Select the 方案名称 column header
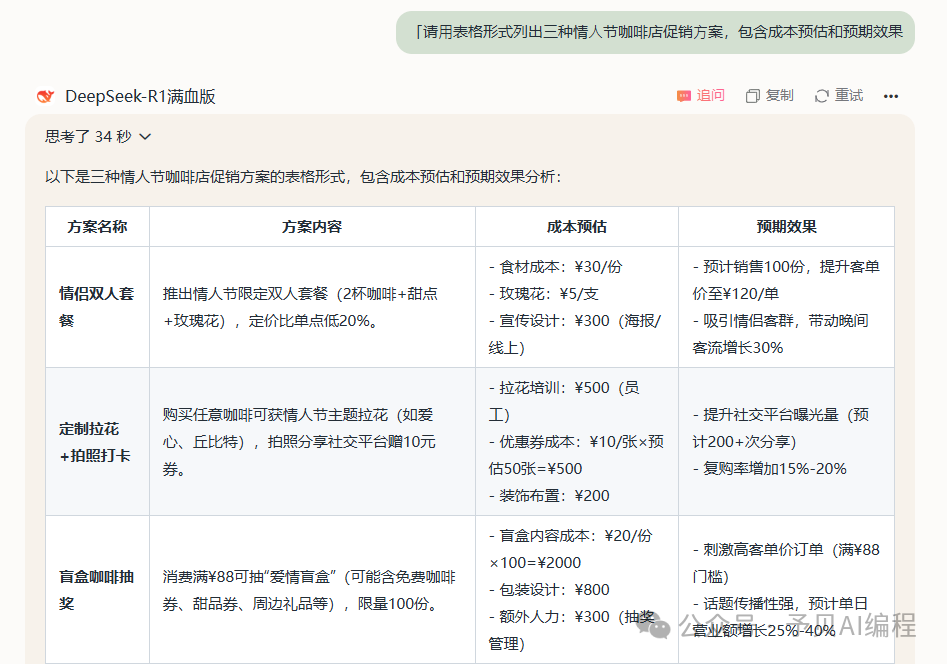Screen dimensions: 947x664 [x=97, y=227]
